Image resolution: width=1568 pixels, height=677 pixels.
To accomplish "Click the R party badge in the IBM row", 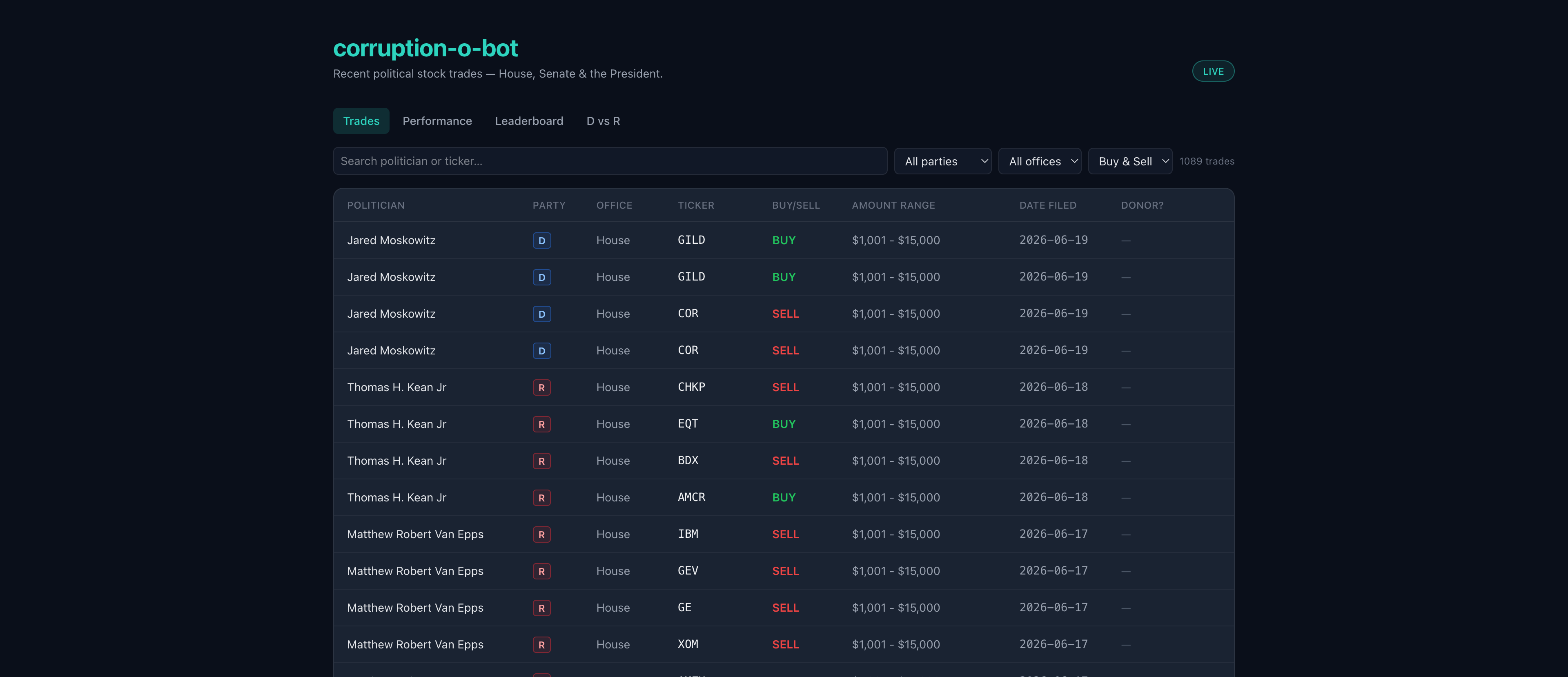I will [541, 534].
